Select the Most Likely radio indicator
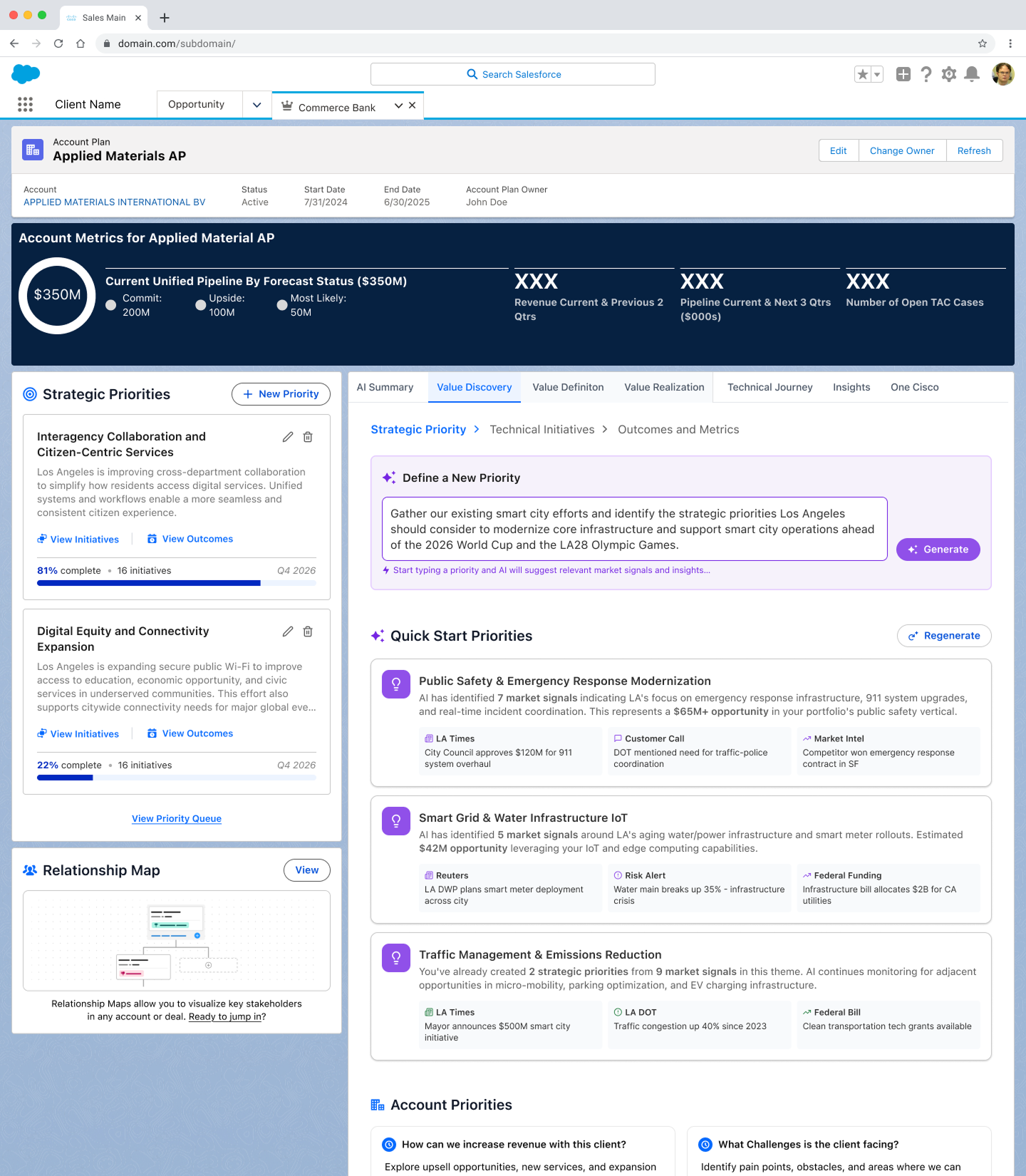 [x=282, y=305]
